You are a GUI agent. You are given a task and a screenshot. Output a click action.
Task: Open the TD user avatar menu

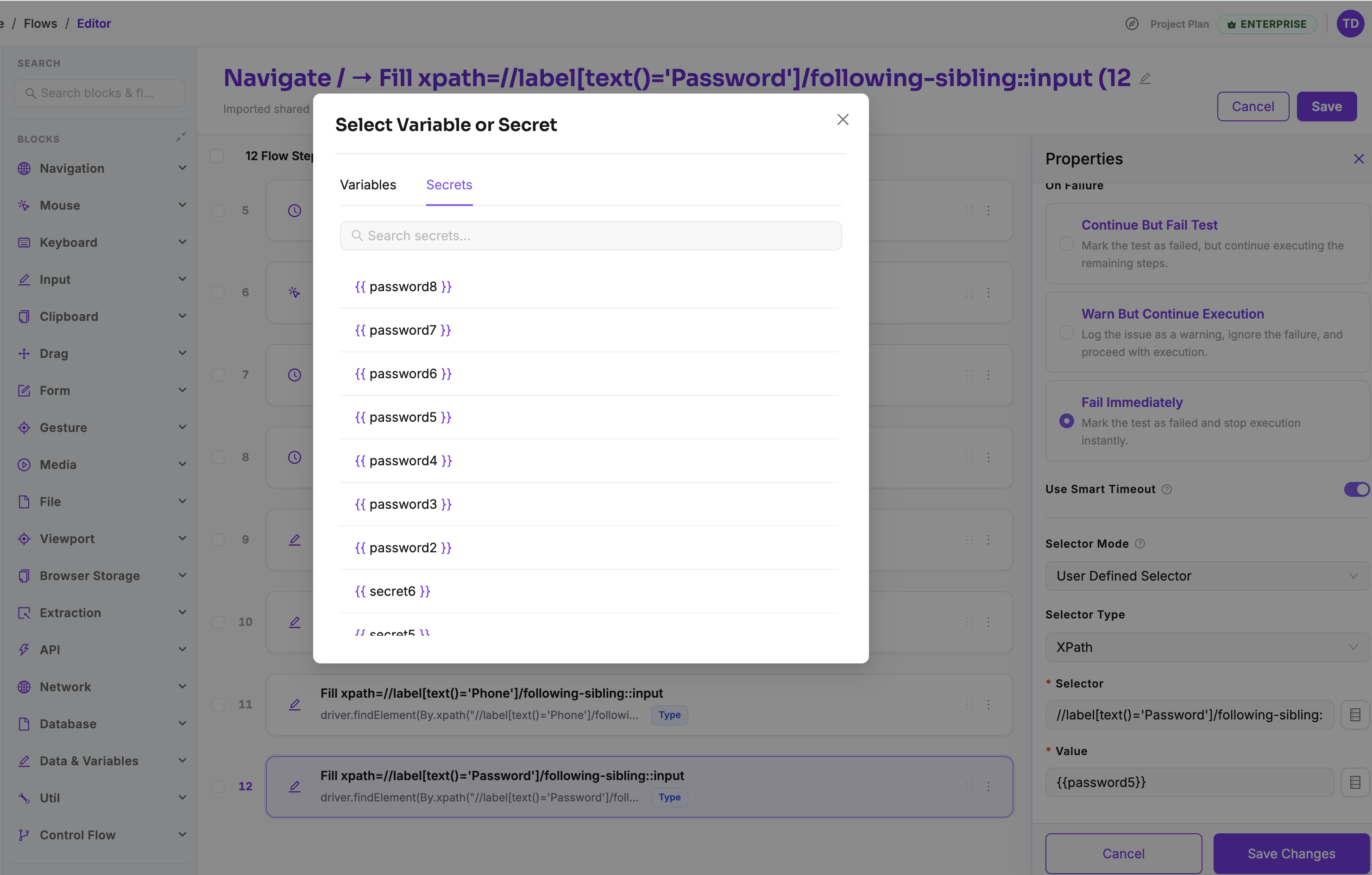(1350, 23)
